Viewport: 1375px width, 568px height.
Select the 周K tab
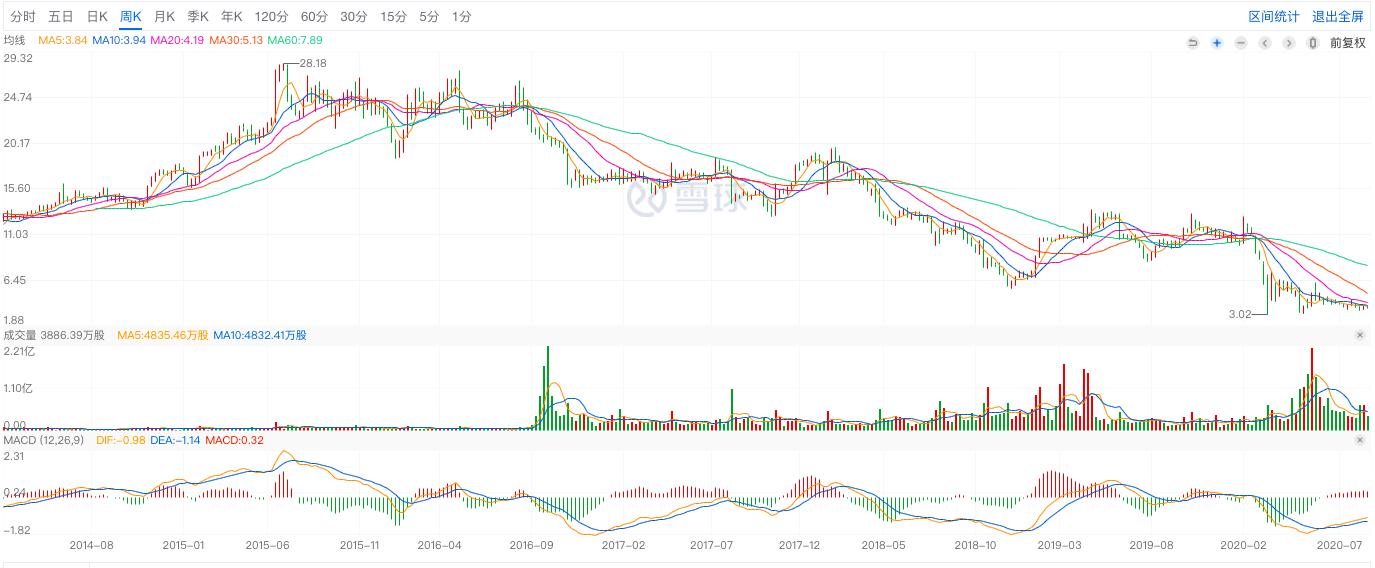point(131,17)
